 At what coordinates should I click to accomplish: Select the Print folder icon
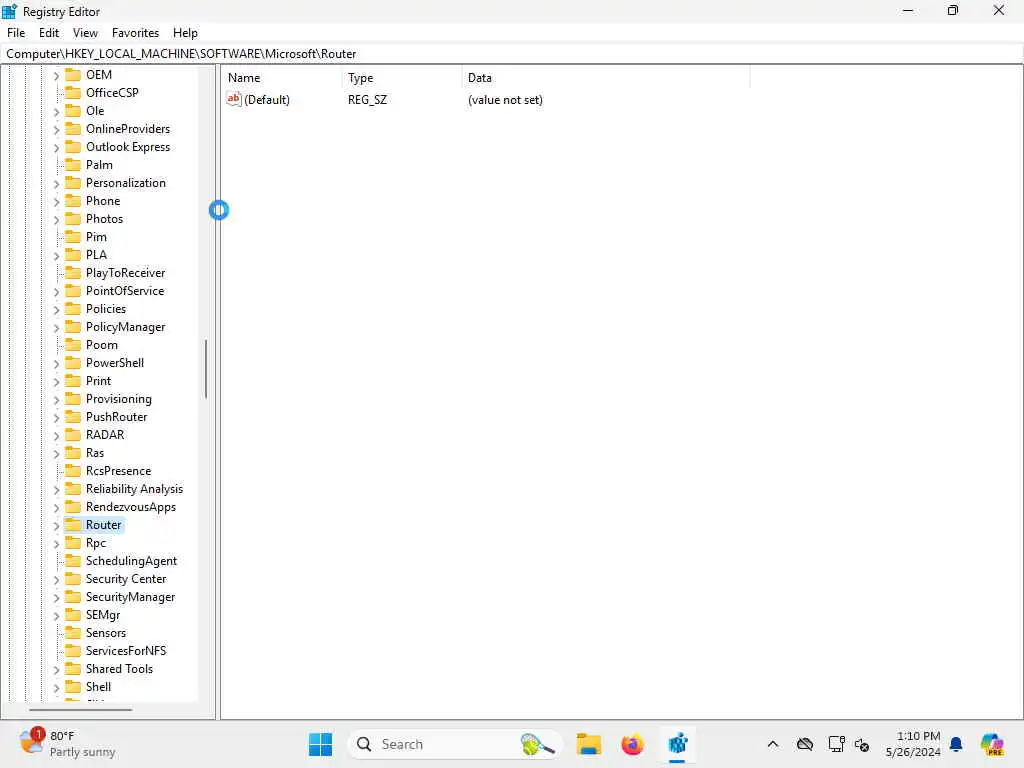point(73,381)
